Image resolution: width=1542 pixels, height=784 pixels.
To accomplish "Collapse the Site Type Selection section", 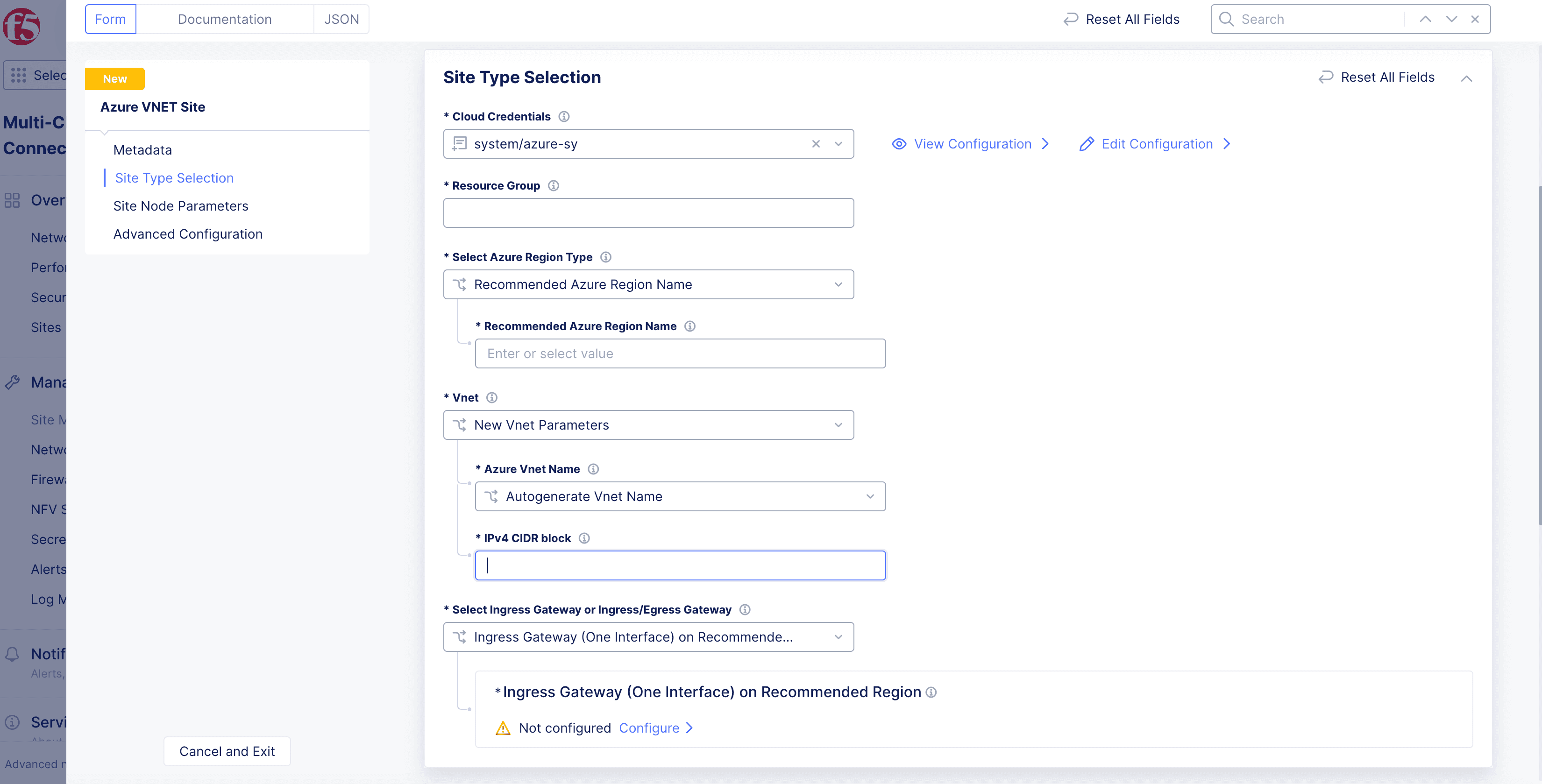I will (1467, 78).
